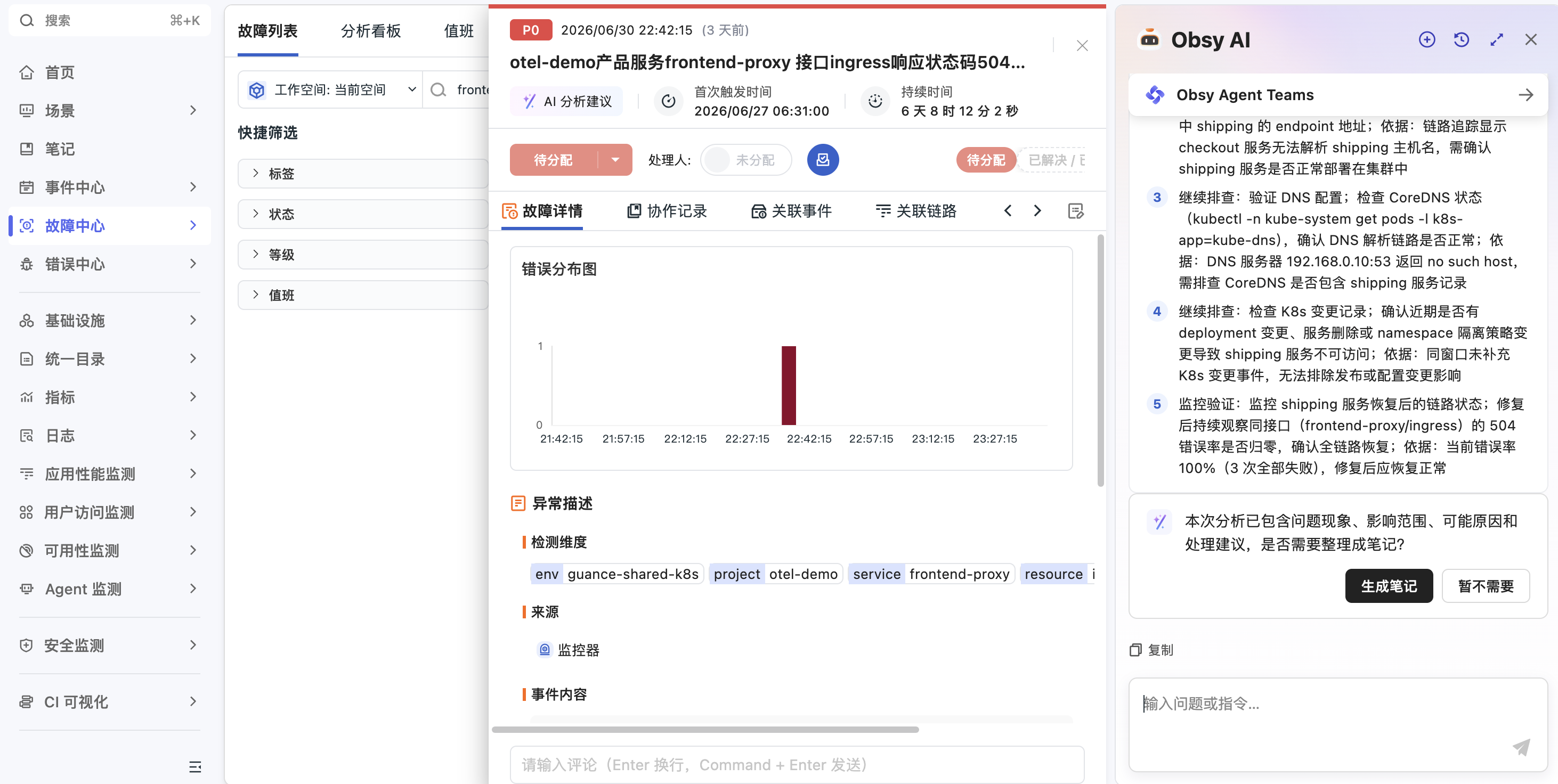Screen dimensions: 1558x784
Task: Click the horizontal scrollbar under 事件内容
Action: point(705,730)
